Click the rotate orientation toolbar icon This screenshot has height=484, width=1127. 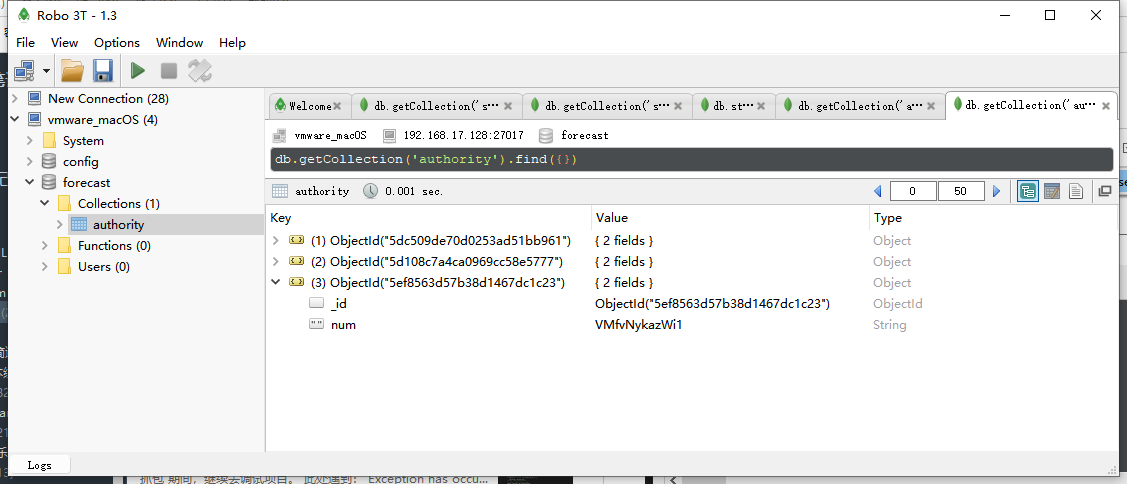pos(200,70)
